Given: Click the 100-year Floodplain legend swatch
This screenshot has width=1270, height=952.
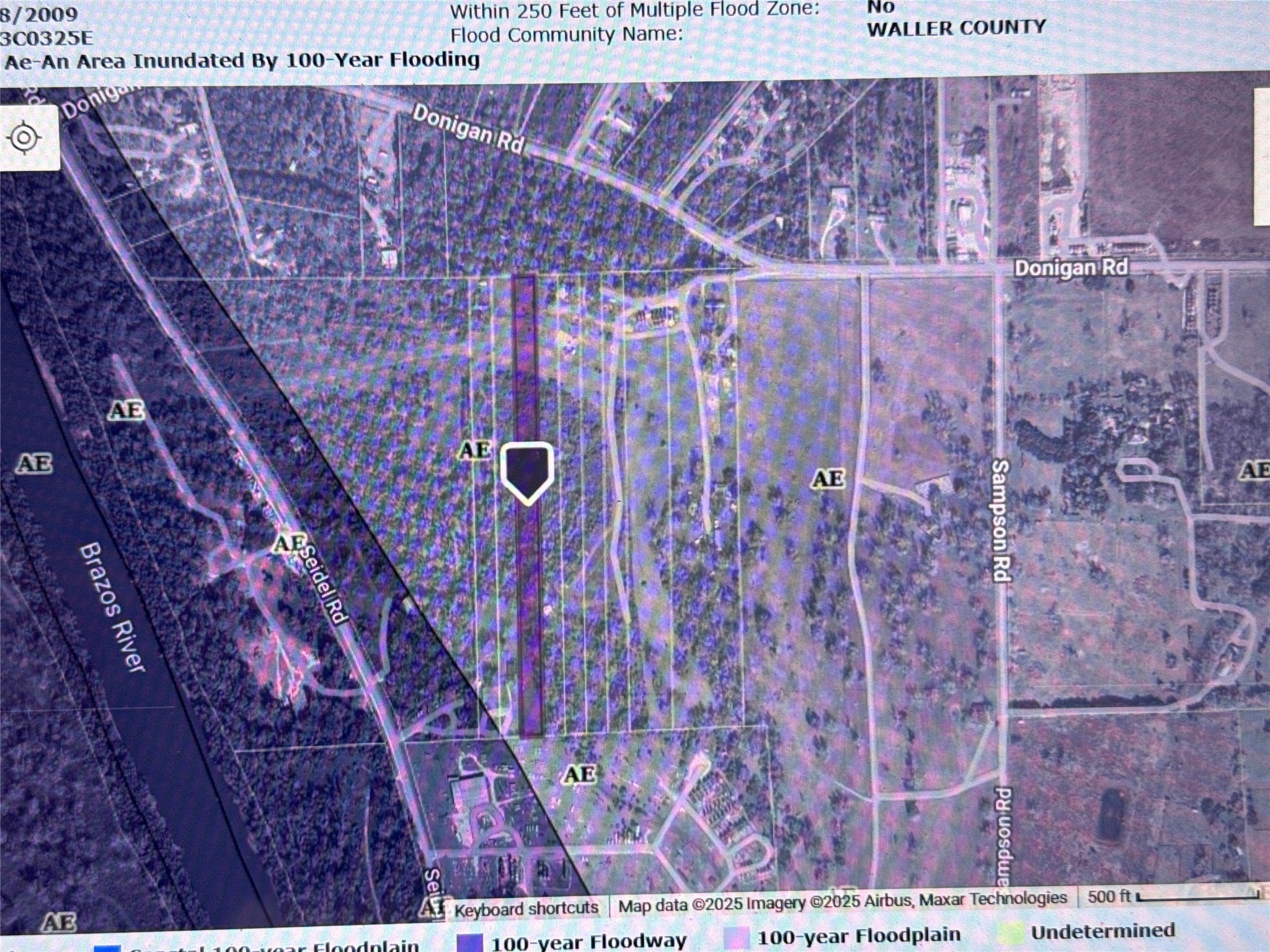Looking at the screenshot, I should (735, 937).
